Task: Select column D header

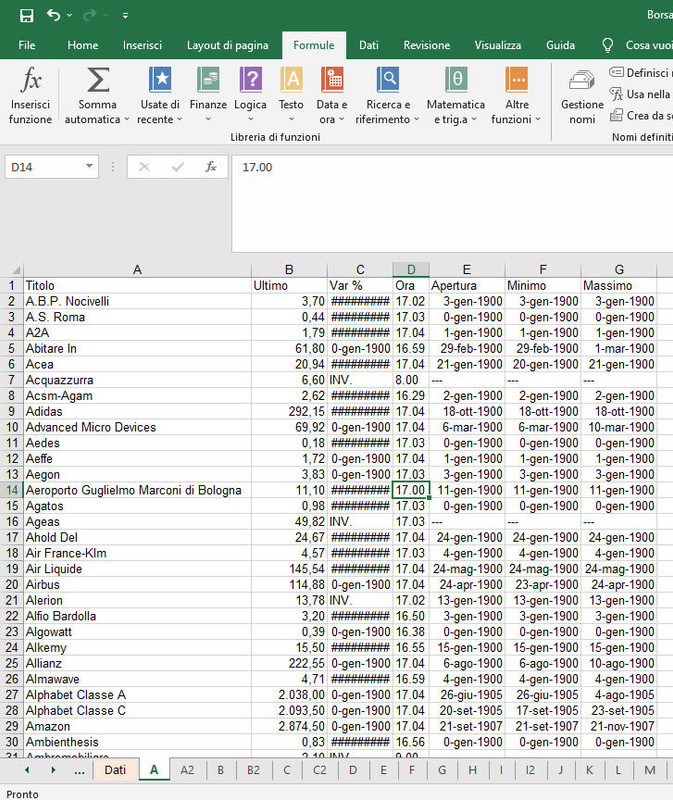Action: pyautogui.click(x=411, y=269)
